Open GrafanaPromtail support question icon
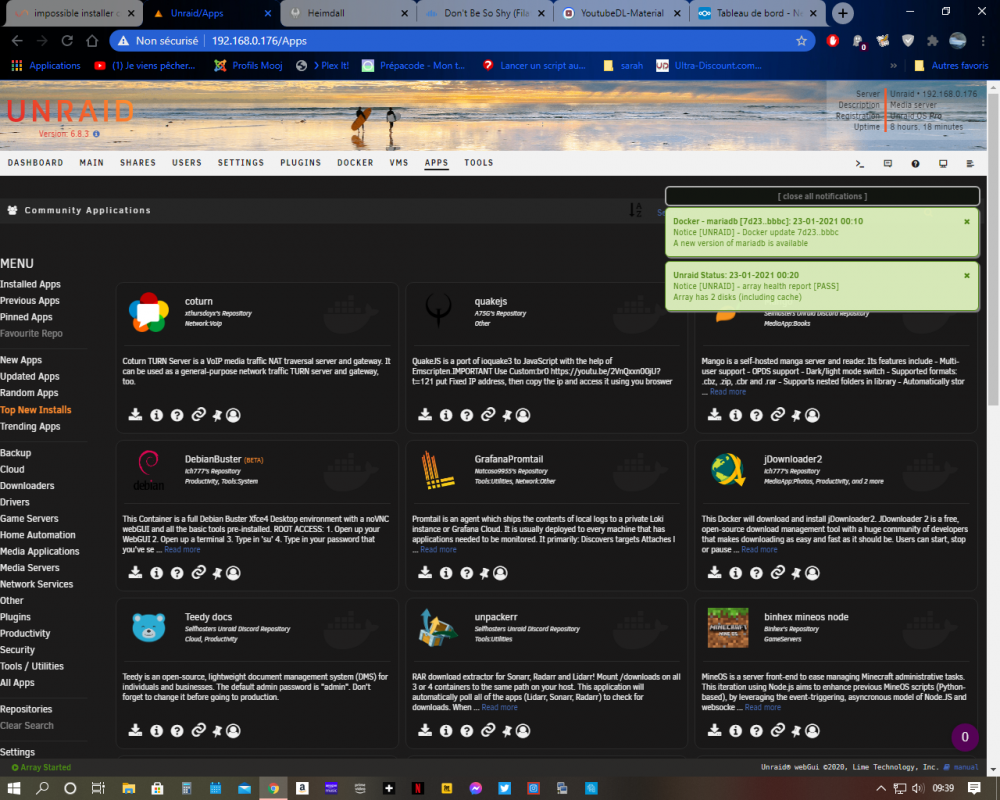Screen dimensions: 1000x800 pos(467,573)
